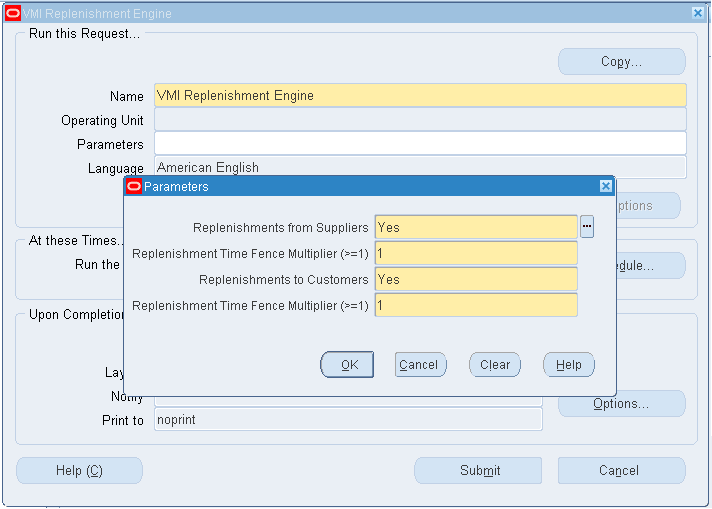Click the 'Print to' label

tap(123, 420)
